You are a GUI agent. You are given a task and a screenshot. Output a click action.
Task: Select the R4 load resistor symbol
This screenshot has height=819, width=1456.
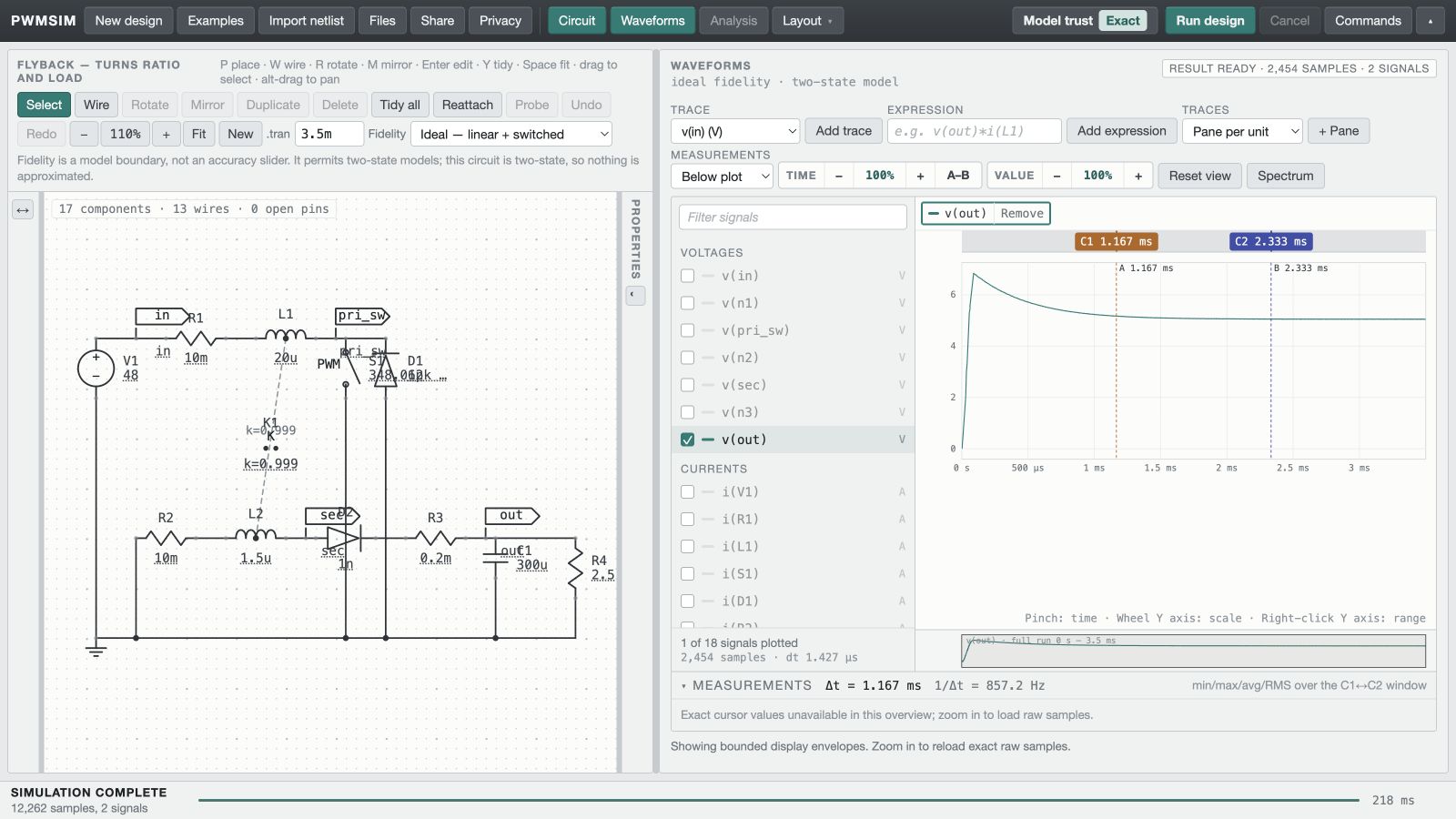click(x=575, y=568)
